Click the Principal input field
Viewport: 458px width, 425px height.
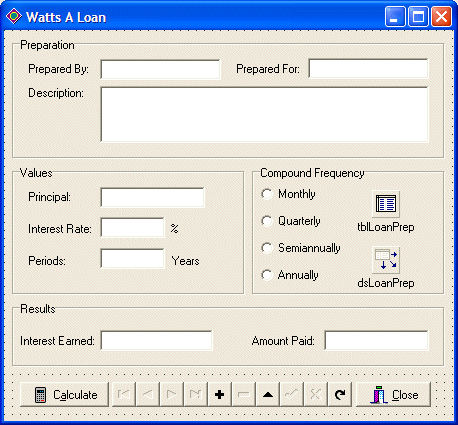(152, 197)
